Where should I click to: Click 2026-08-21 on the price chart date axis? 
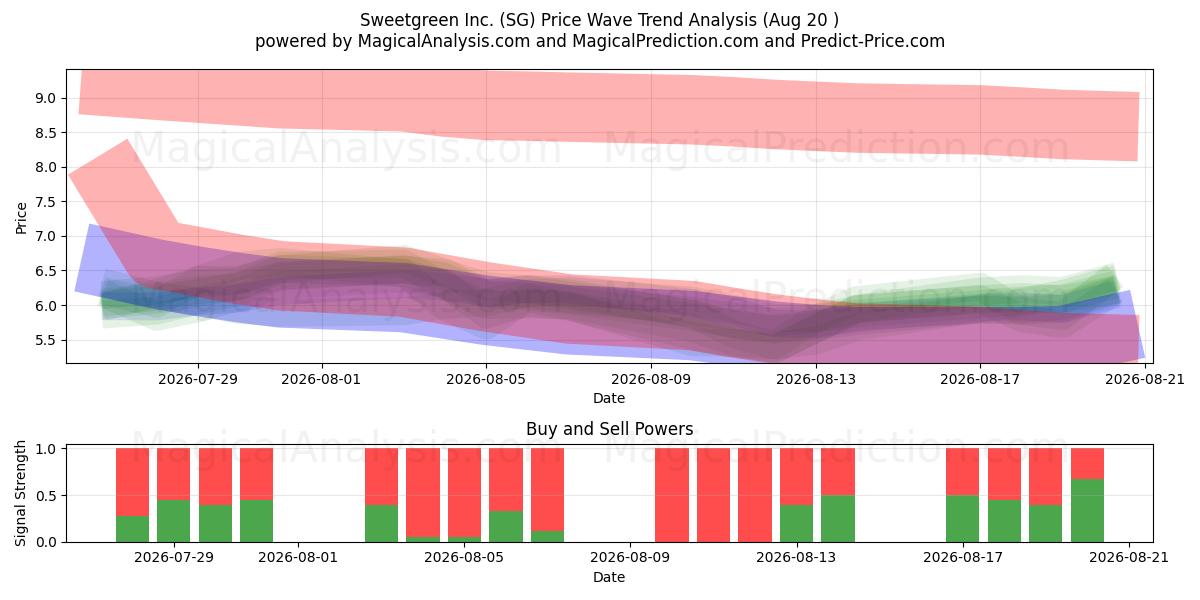(1145, 379)
